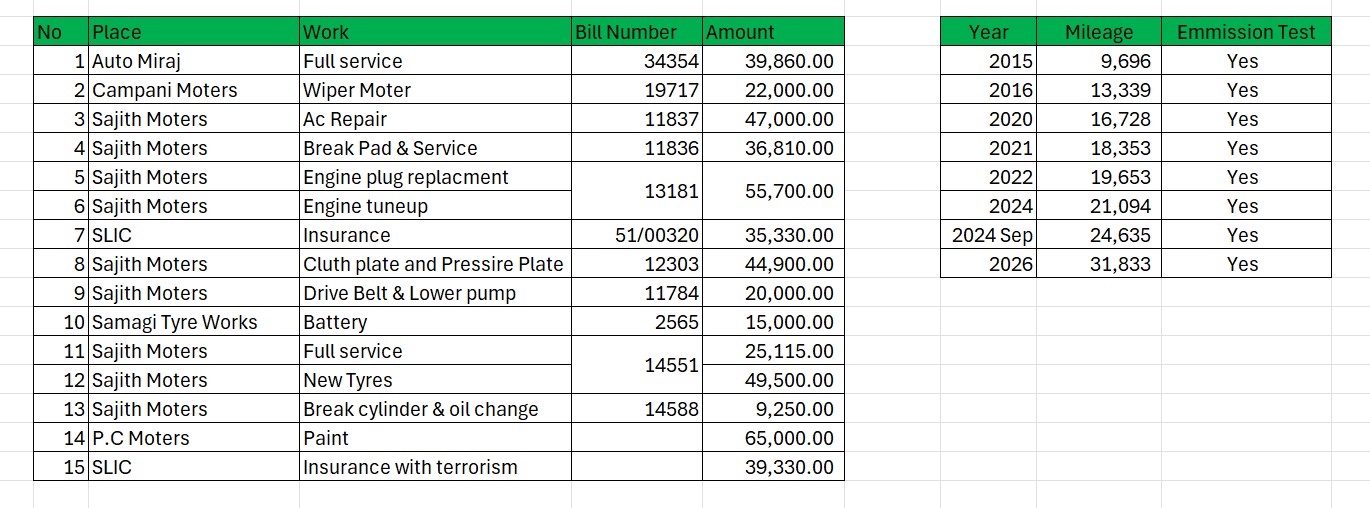Click the "Emmission Test" header cell
1370x508 pixels.
(1246, 32)
